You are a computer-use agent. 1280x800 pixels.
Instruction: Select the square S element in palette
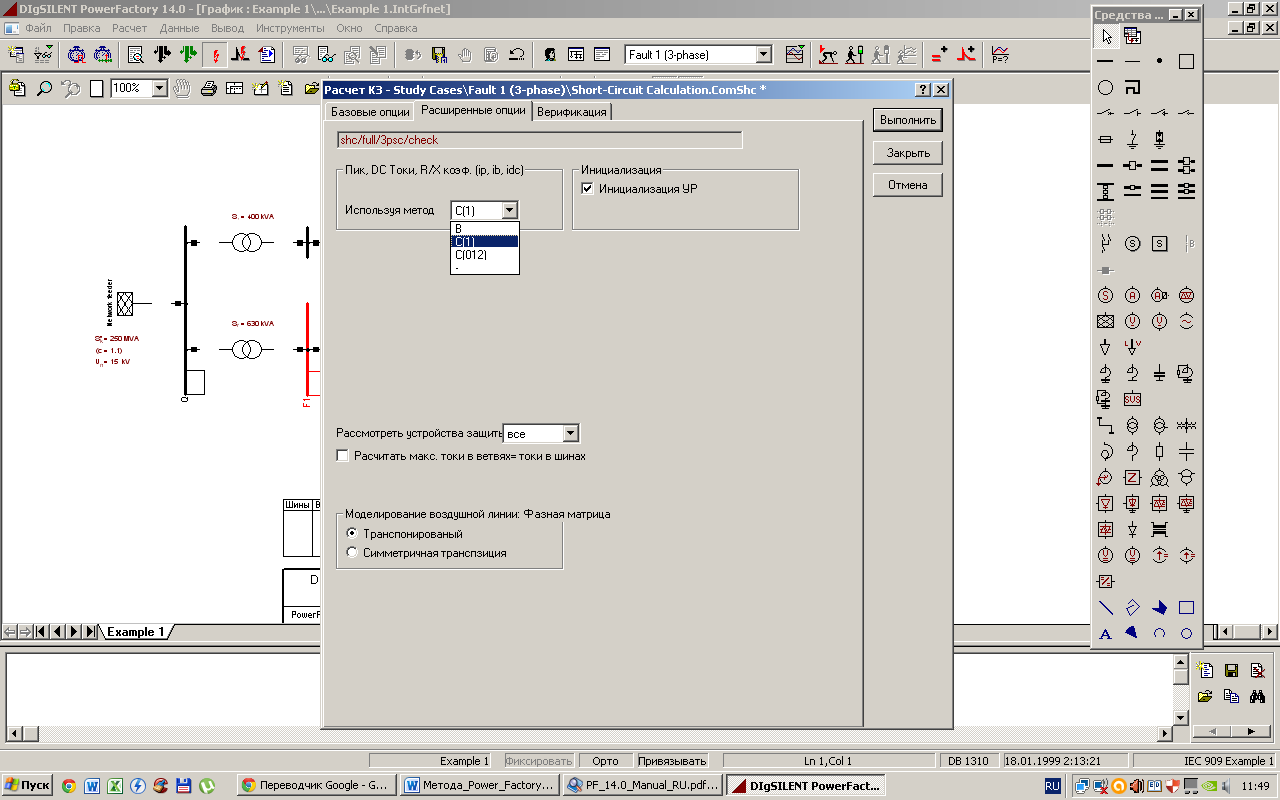tap(1159, 243)
